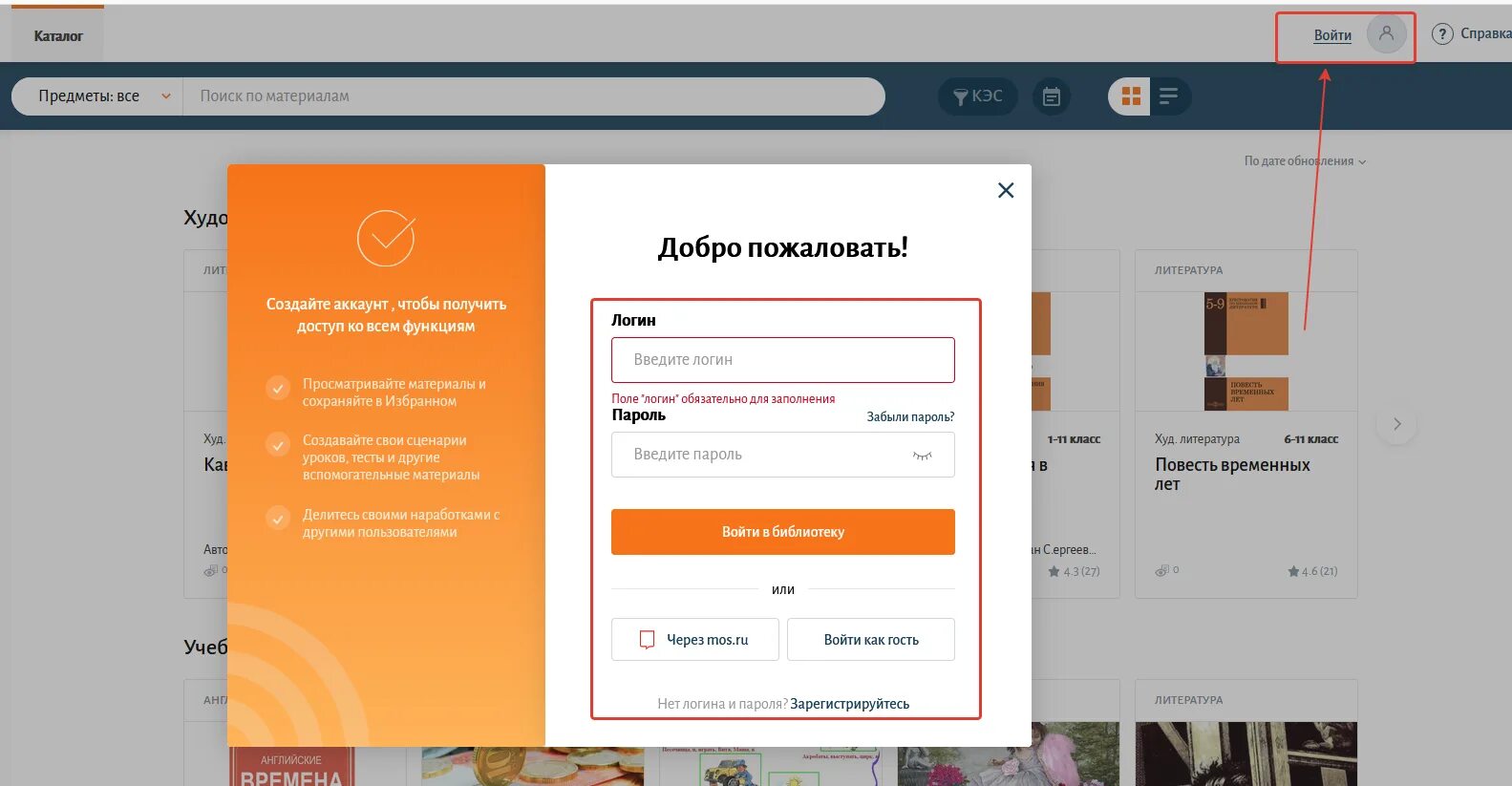Click the Пароль input field

(782, 455)
